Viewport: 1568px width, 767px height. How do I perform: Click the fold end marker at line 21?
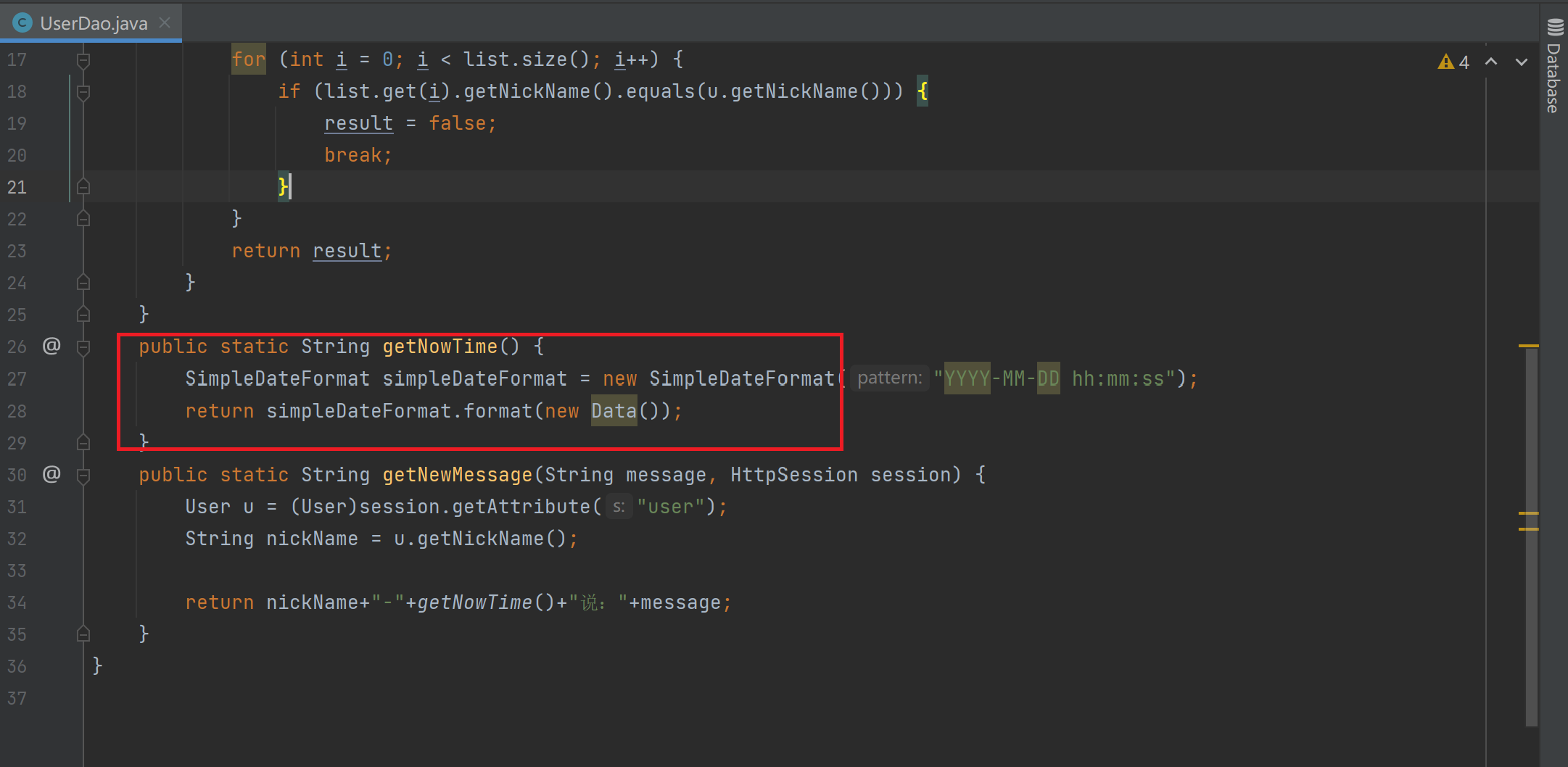tap(83, 186)
